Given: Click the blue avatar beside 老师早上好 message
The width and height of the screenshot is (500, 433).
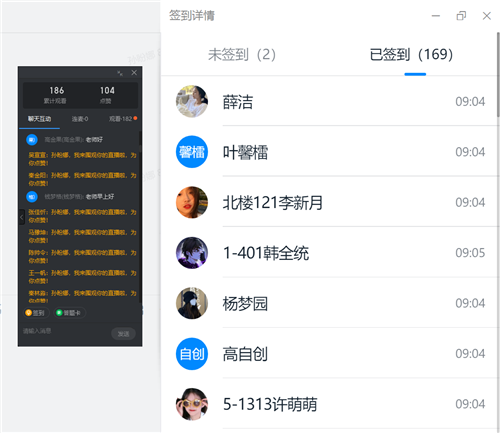Looking at the screenshot, I should coord(32,197).
